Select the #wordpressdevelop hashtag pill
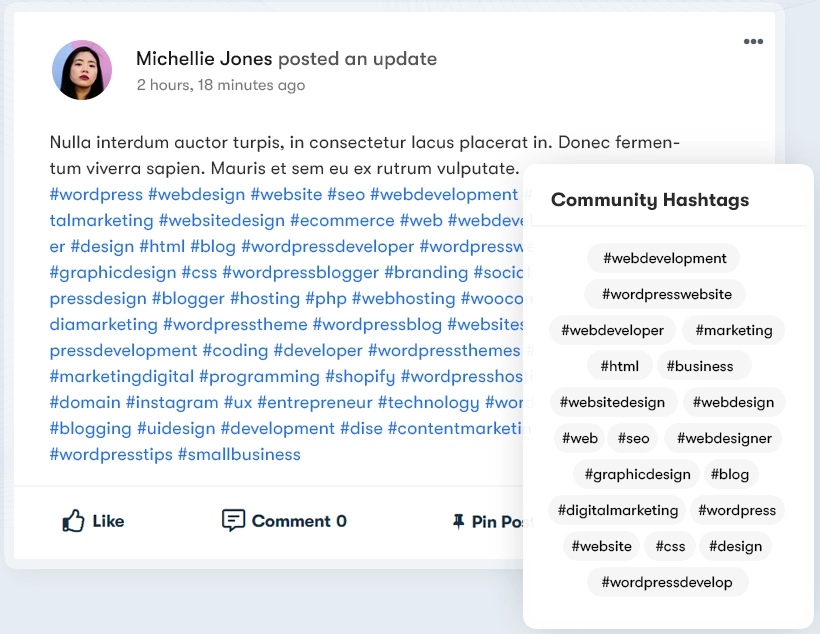 (667, 582)
